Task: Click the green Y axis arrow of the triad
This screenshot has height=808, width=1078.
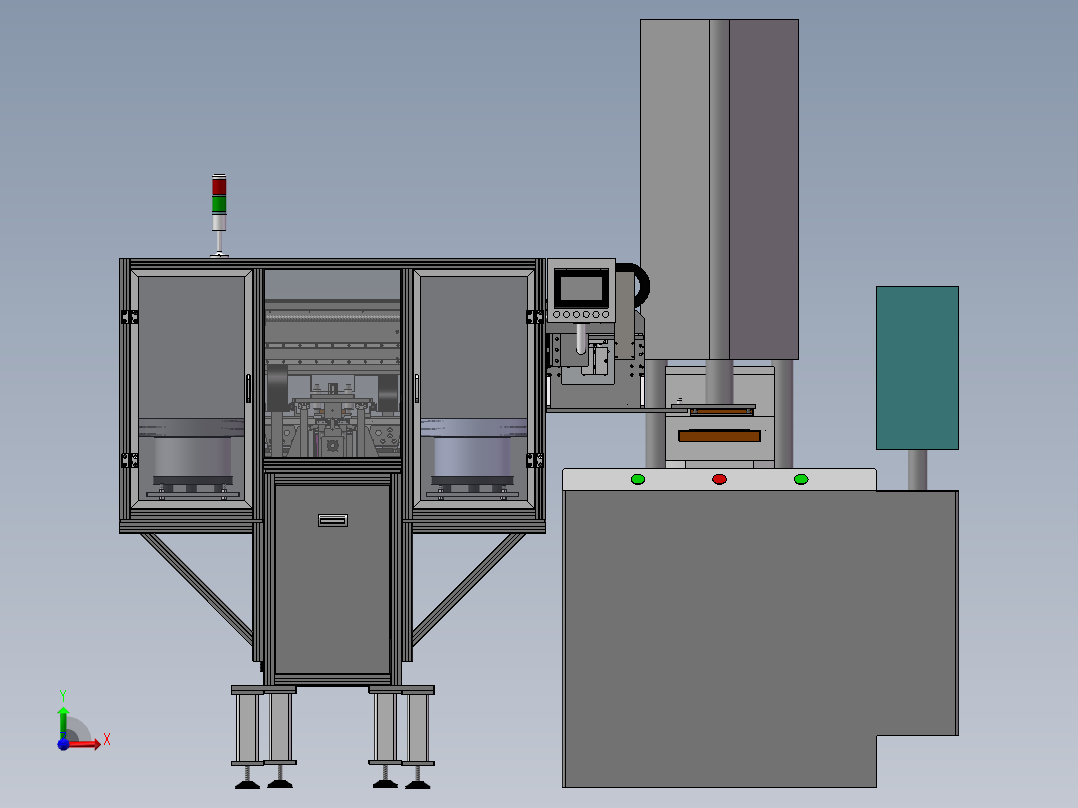Action: pyautogui.click(x=63, y=721)
